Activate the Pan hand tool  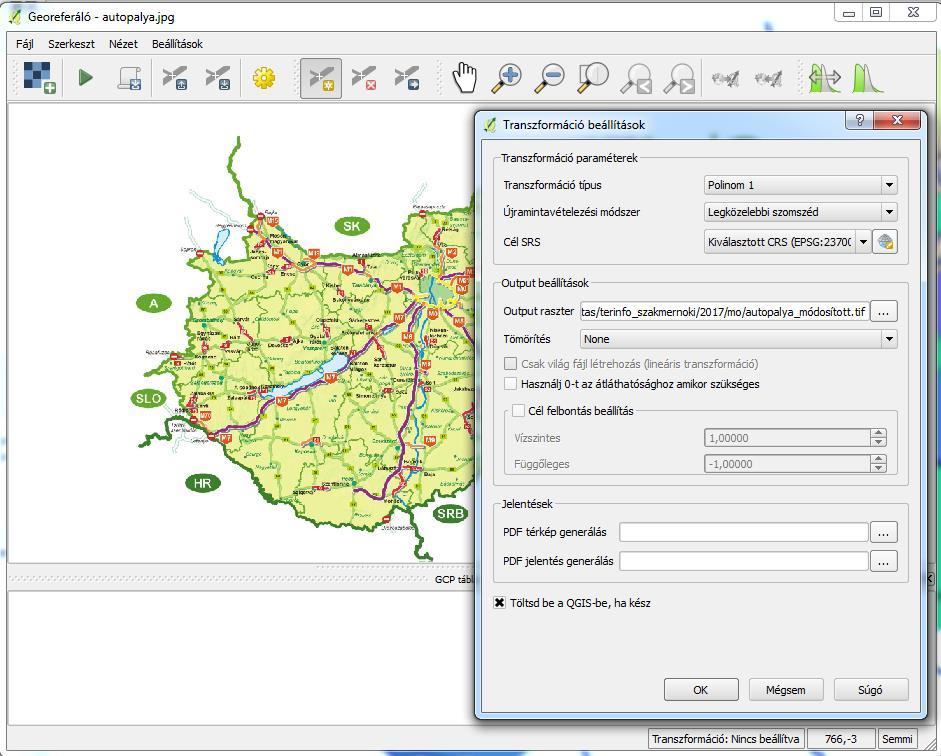[464, 78]
